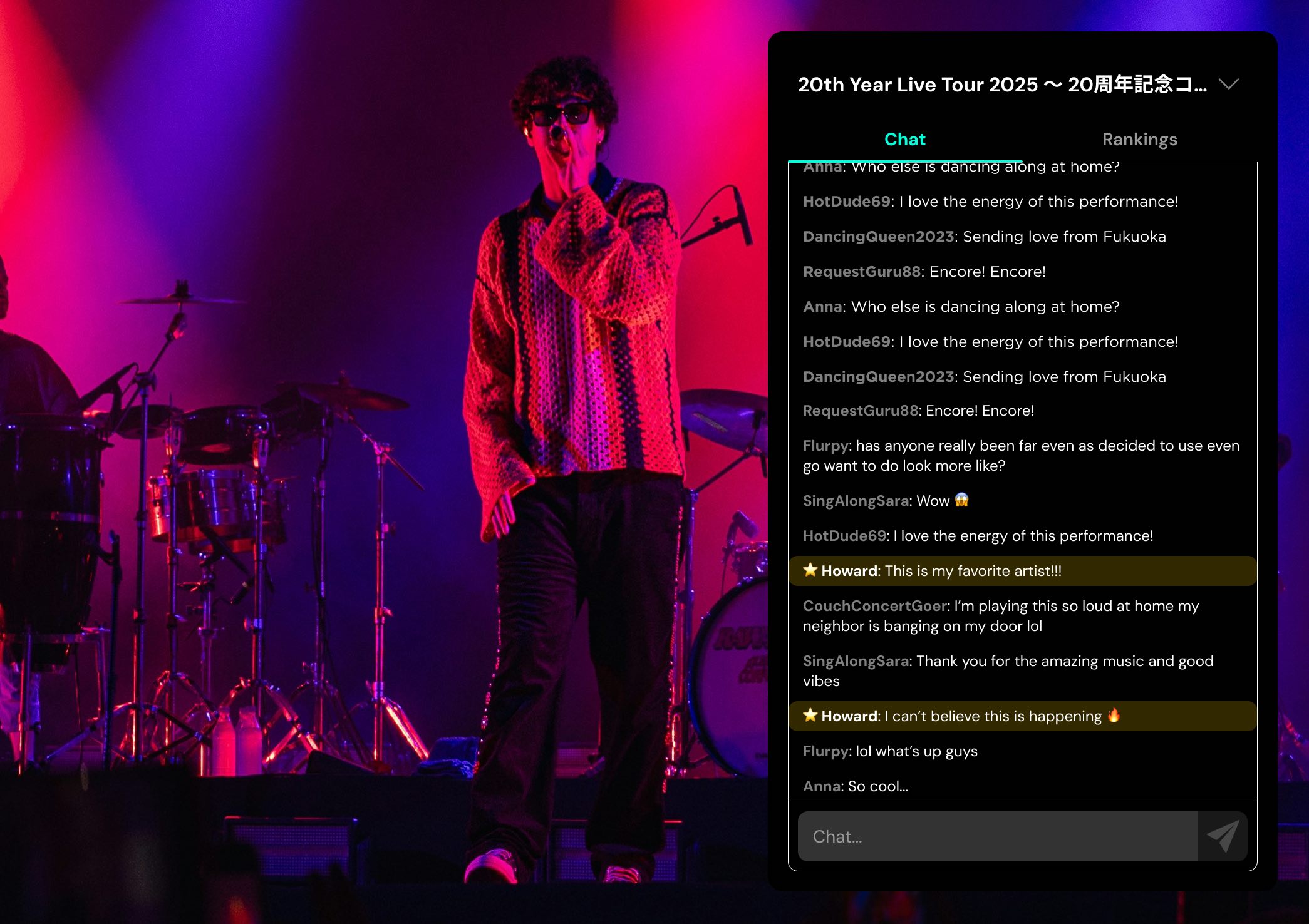Click star icon on Howard's favorite artist message

(810, 570)
